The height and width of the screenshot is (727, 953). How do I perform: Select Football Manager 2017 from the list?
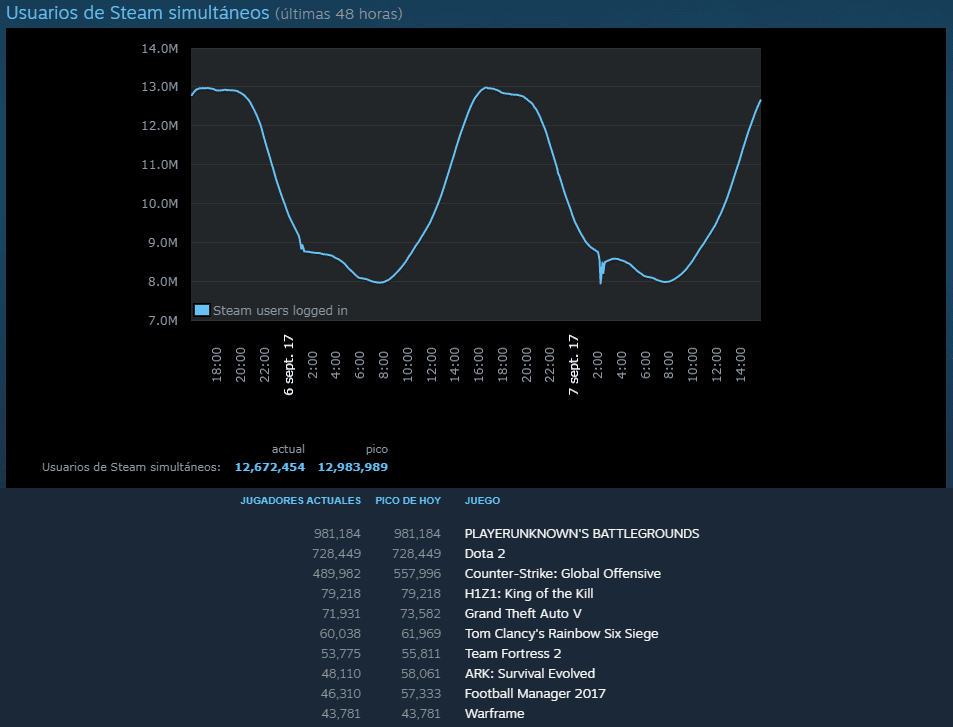tap(535, 694)
